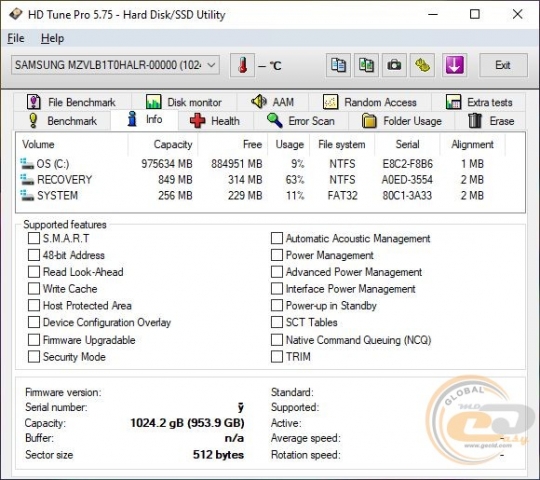Click the OS (C:) drive icon
The width and height of the screenshot is (540, 480).
click(x=27, y=164)
